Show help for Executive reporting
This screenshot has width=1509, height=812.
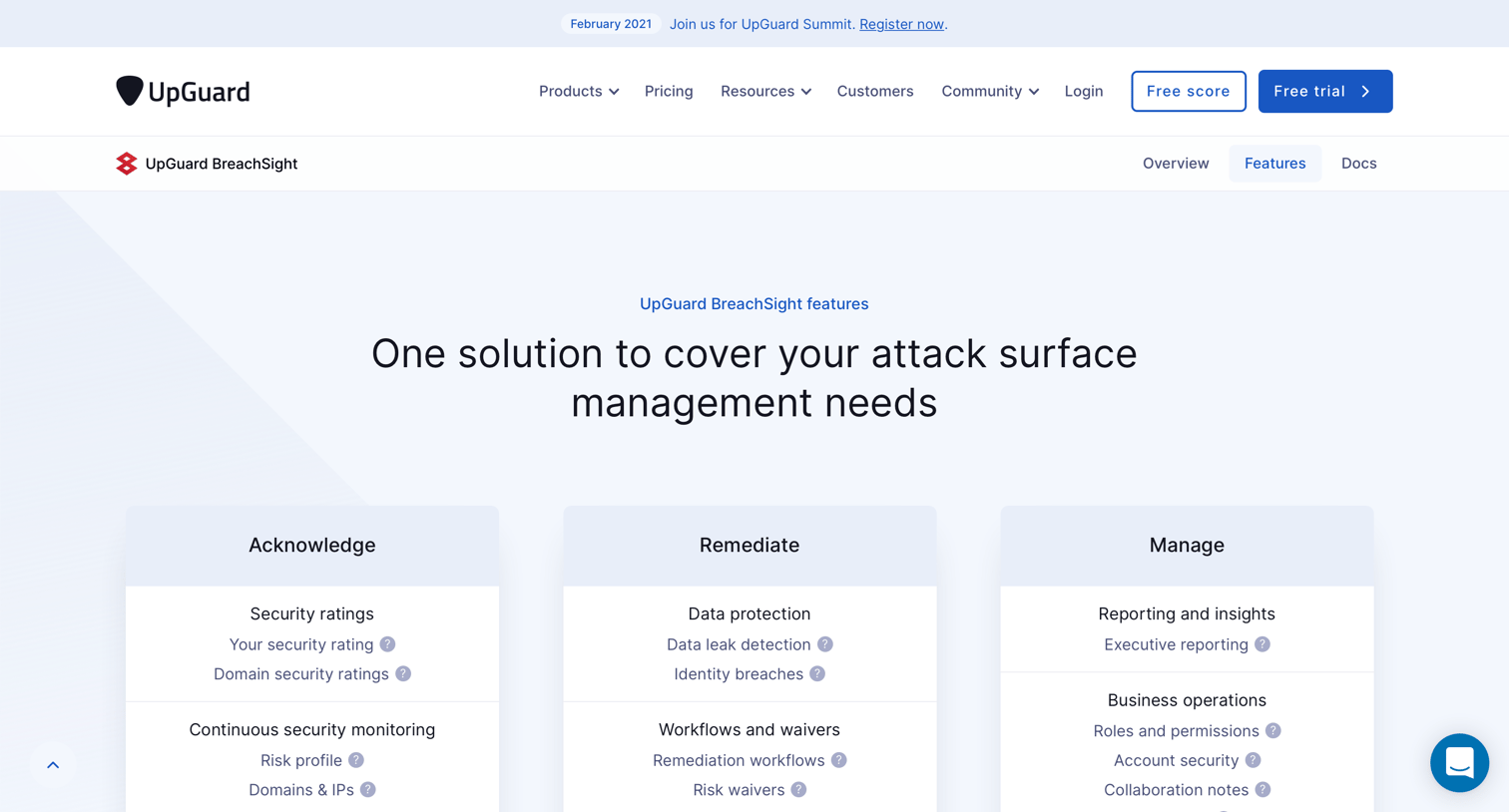coord(1262,644)
